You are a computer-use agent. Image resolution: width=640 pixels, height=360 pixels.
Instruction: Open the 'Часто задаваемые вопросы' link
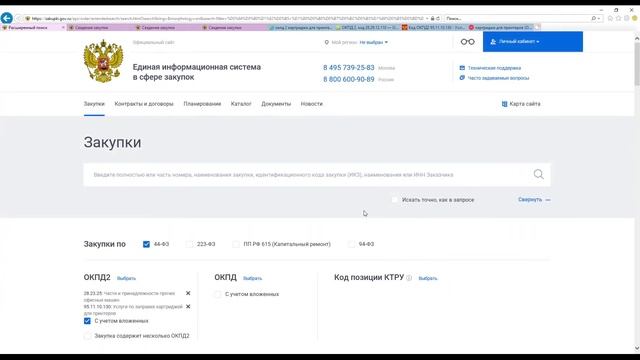coord(498,78)
